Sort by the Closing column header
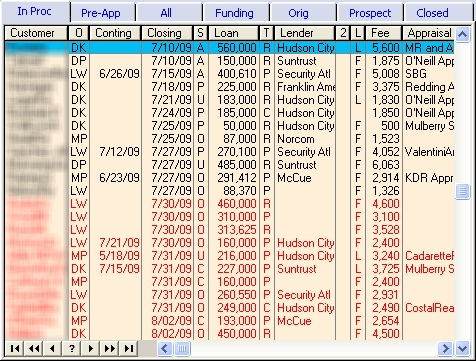476x361 pixels. click(x=167, y=33)
